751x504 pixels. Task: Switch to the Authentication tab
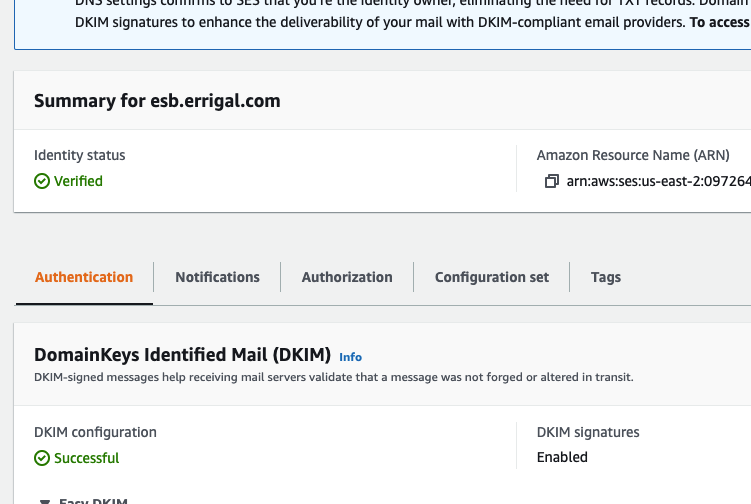(x=84, y=277)
